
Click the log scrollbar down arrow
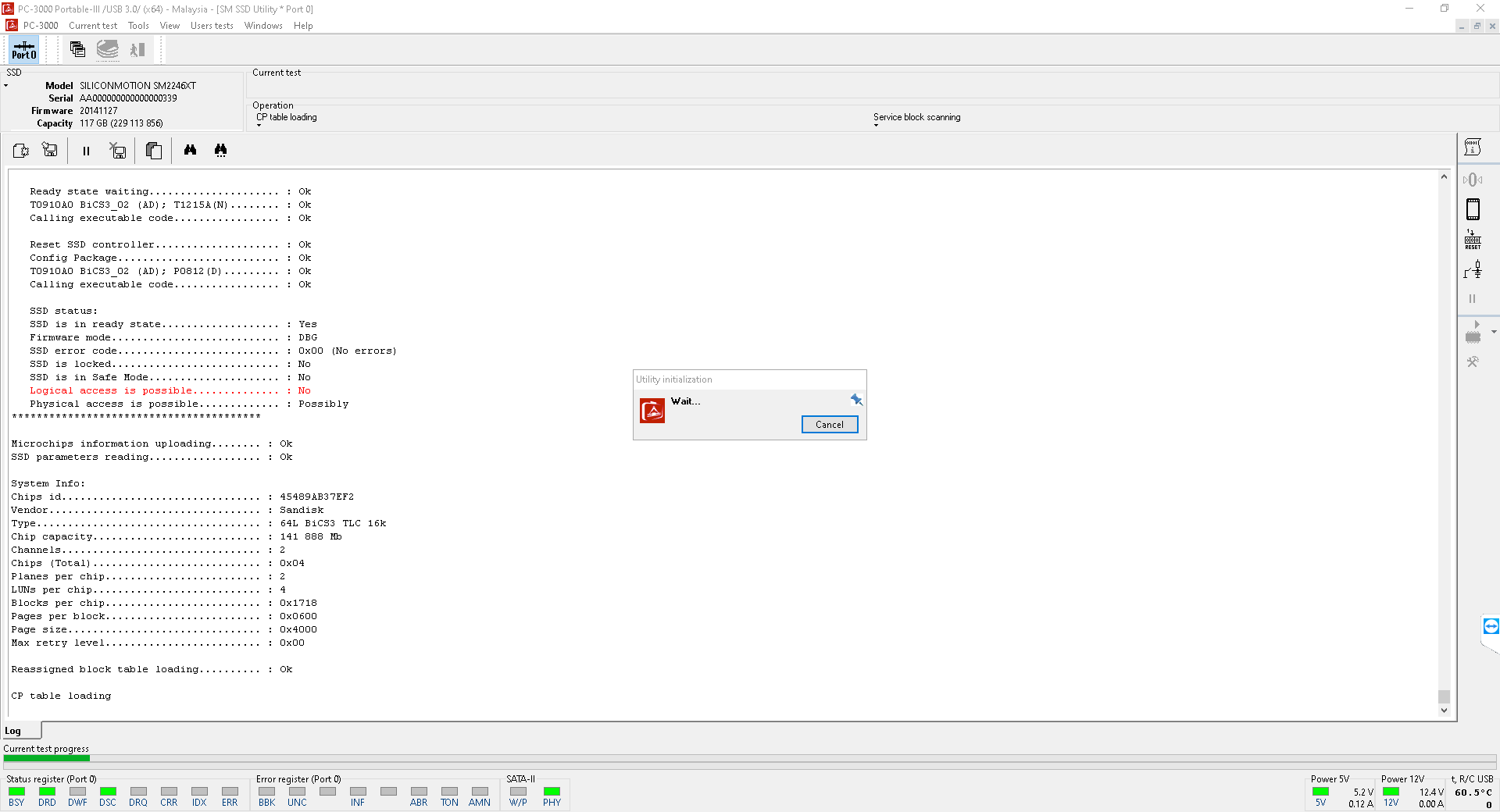1444,710
